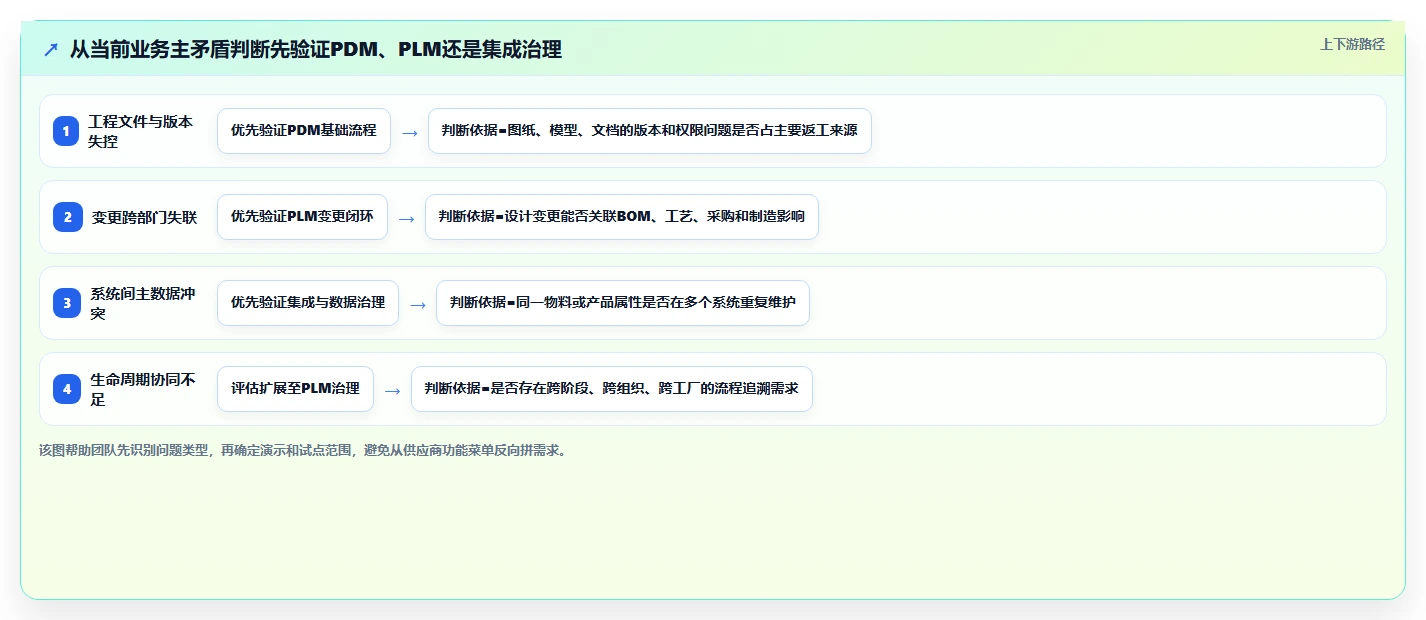Click the 优先验证集成与数据治理 box

[308, 303]
